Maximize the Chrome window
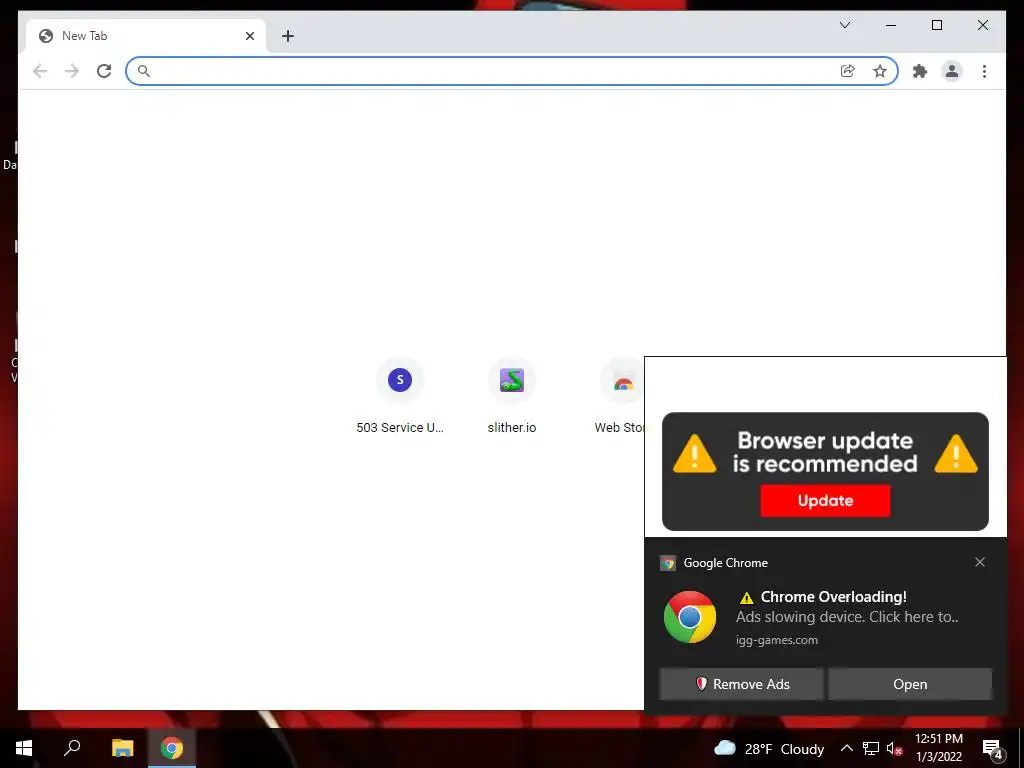 (x=936, y=25)
